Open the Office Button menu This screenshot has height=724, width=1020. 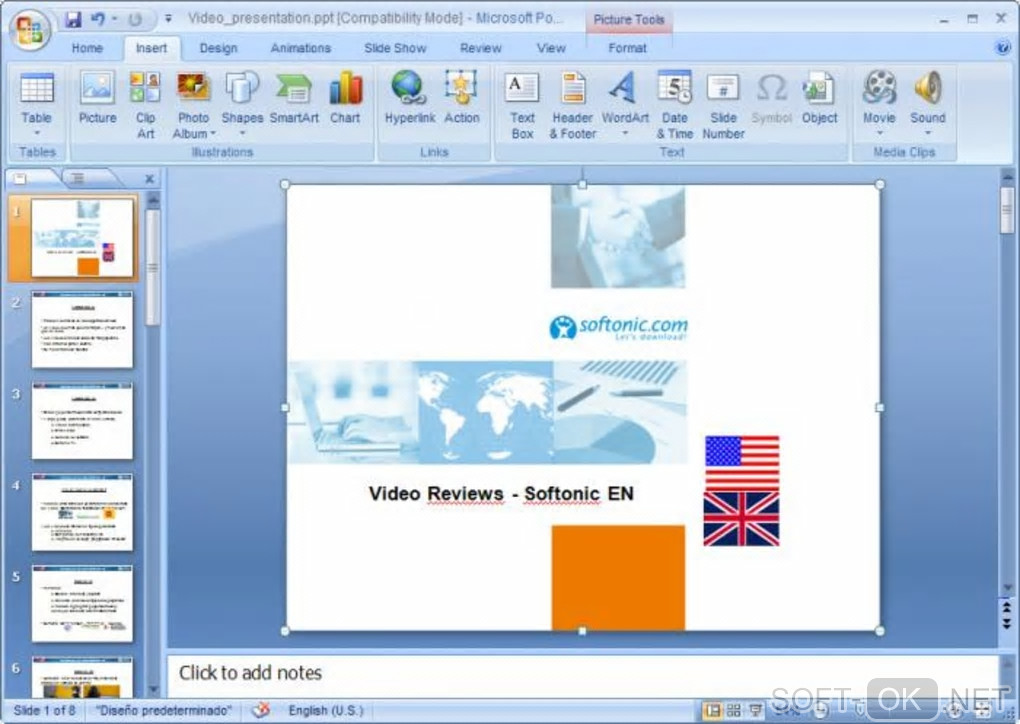tap(30, 30)
